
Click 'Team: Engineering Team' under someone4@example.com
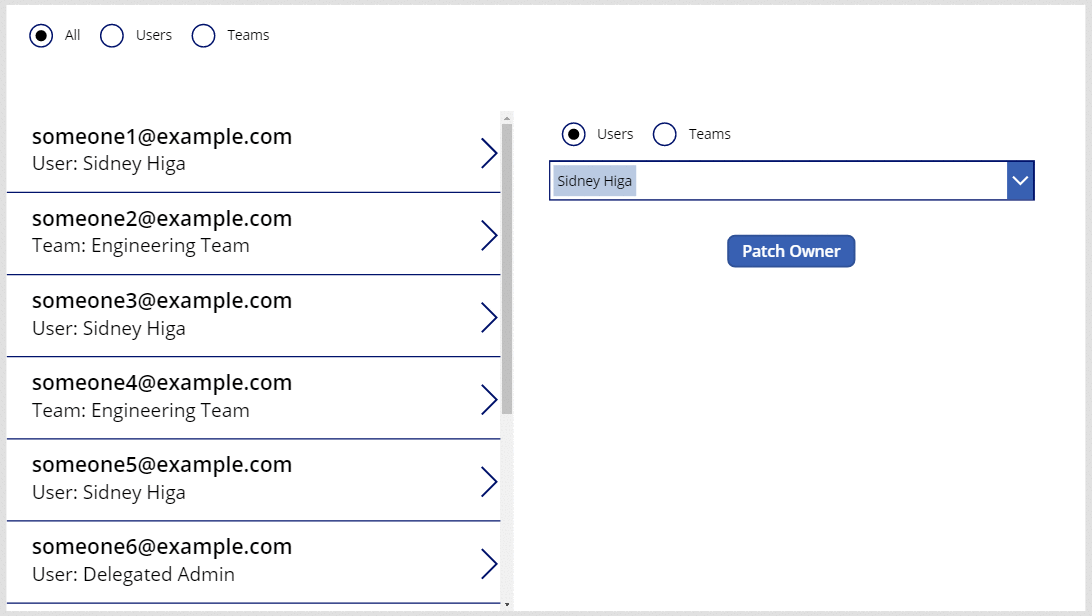click(141, 410)
